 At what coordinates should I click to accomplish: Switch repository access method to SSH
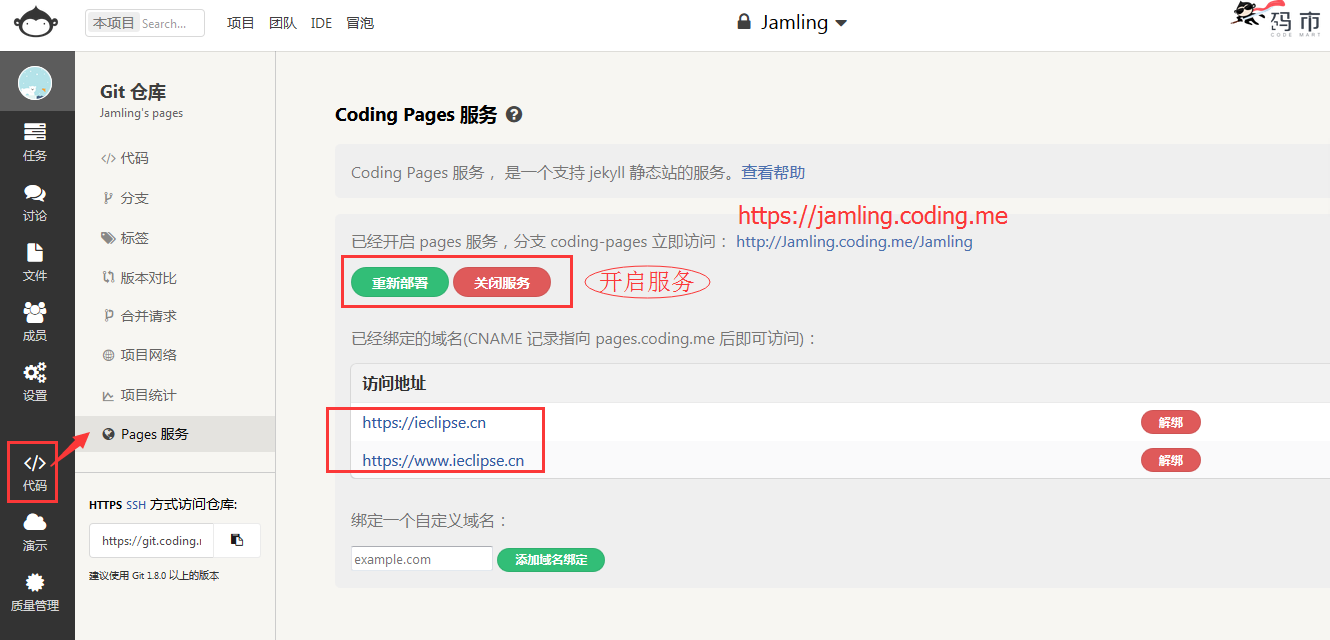click(x=135, y=505)
